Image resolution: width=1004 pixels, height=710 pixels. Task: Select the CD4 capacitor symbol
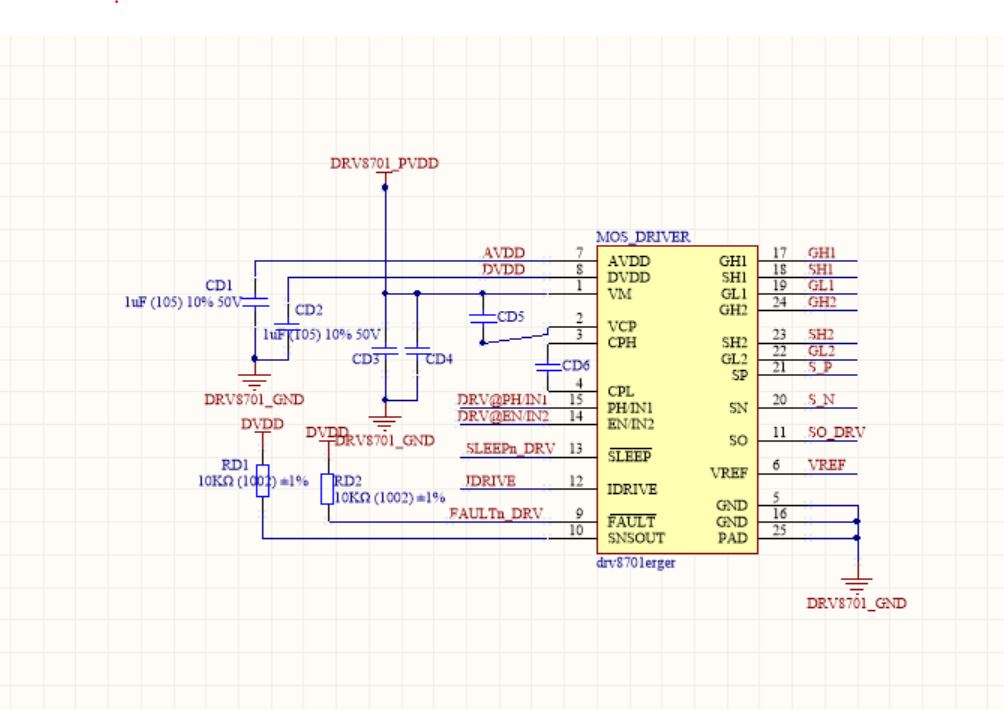click(x=417, y=351)
